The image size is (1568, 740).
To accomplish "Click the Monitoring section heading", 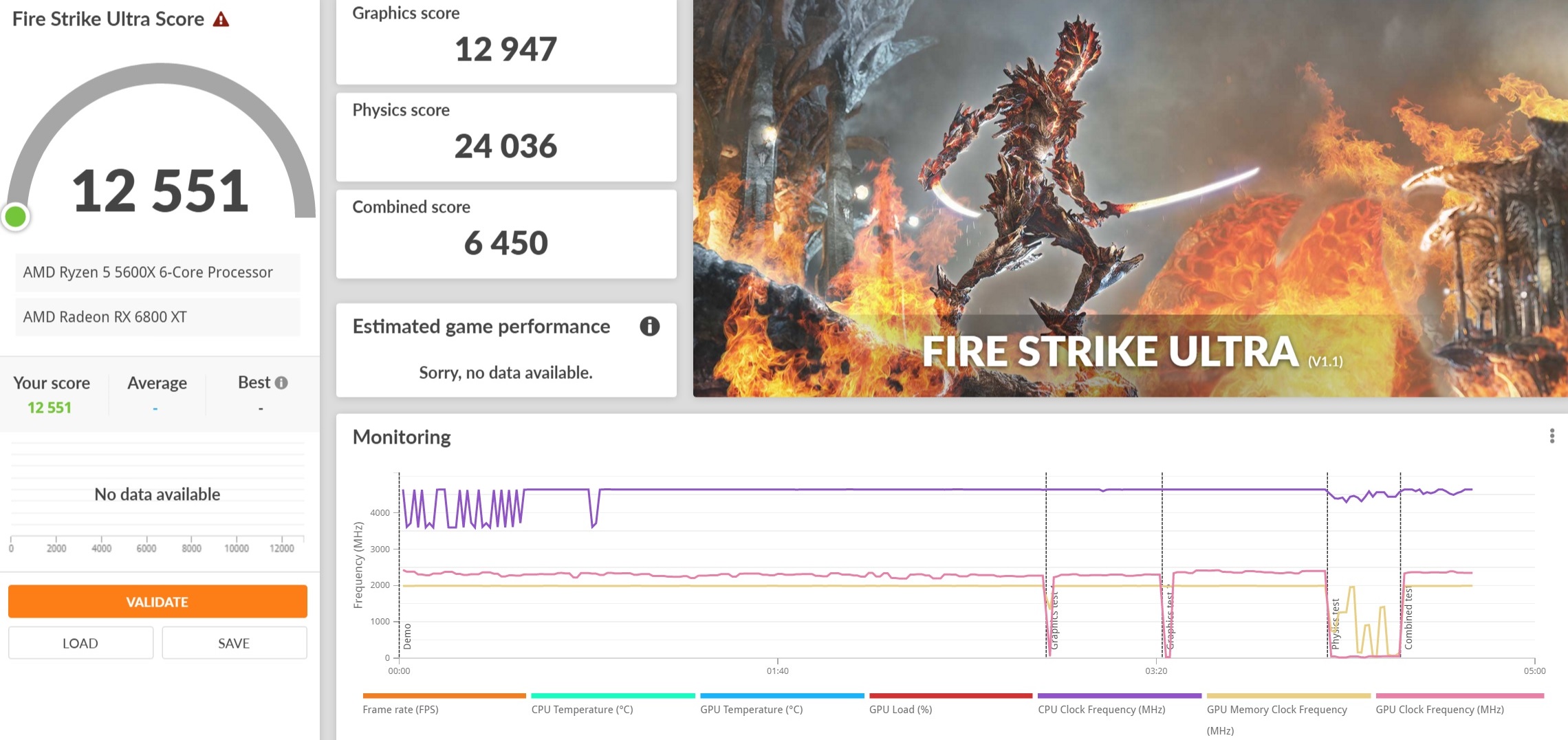I will pos(402,437).
